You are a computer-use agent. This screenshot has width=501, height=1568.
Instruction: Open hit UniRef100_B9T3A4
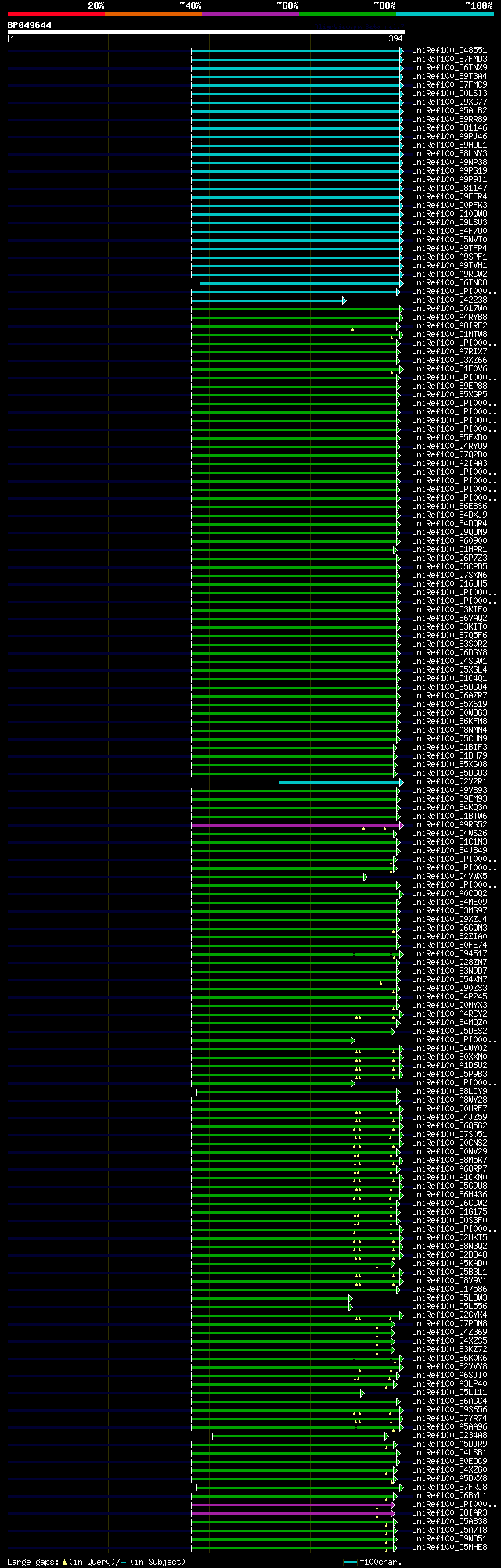coord(449,76)
